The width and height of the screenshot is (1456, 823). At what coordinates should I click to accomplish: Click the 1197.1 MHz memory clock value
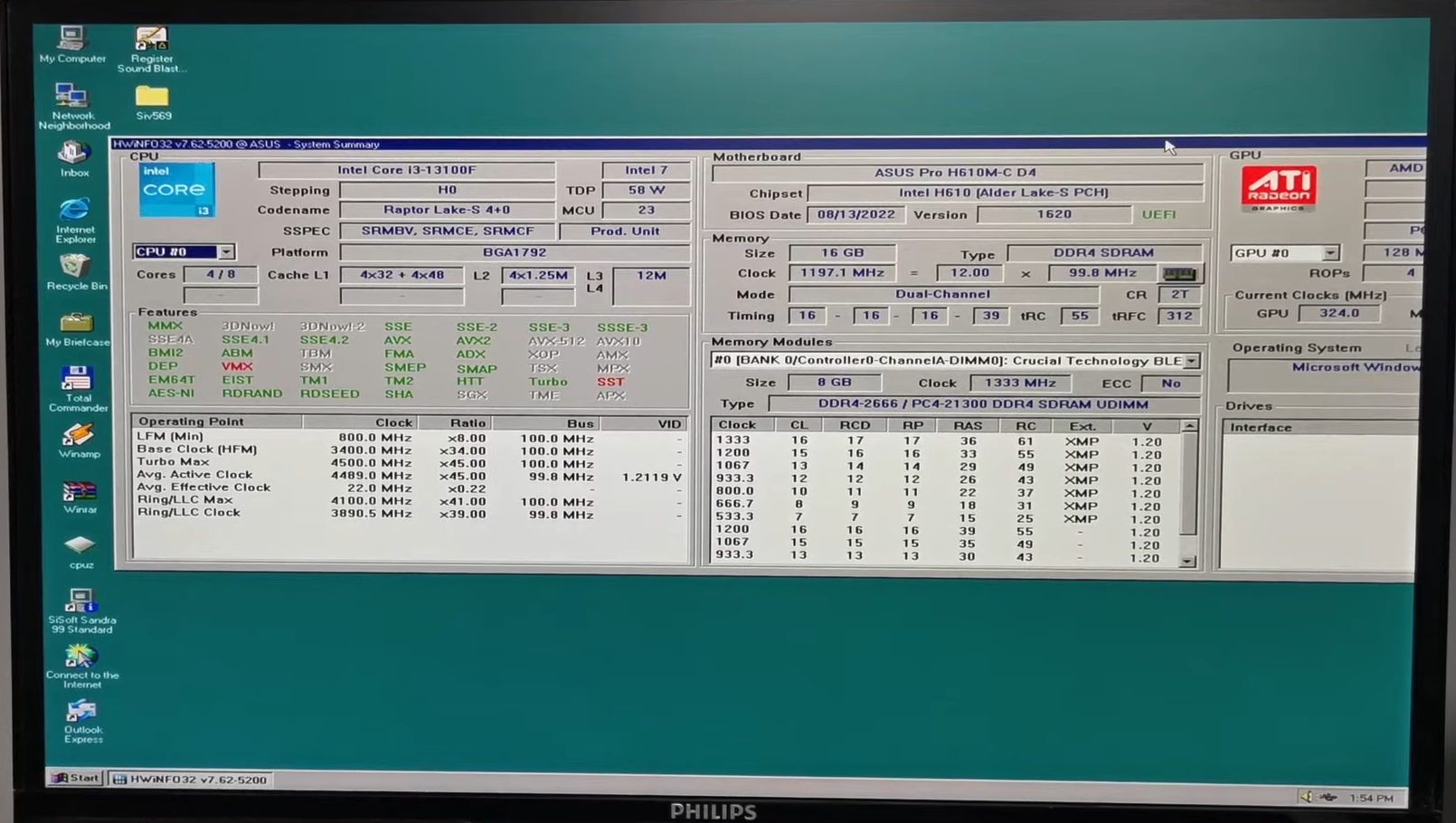pos(842,272)
